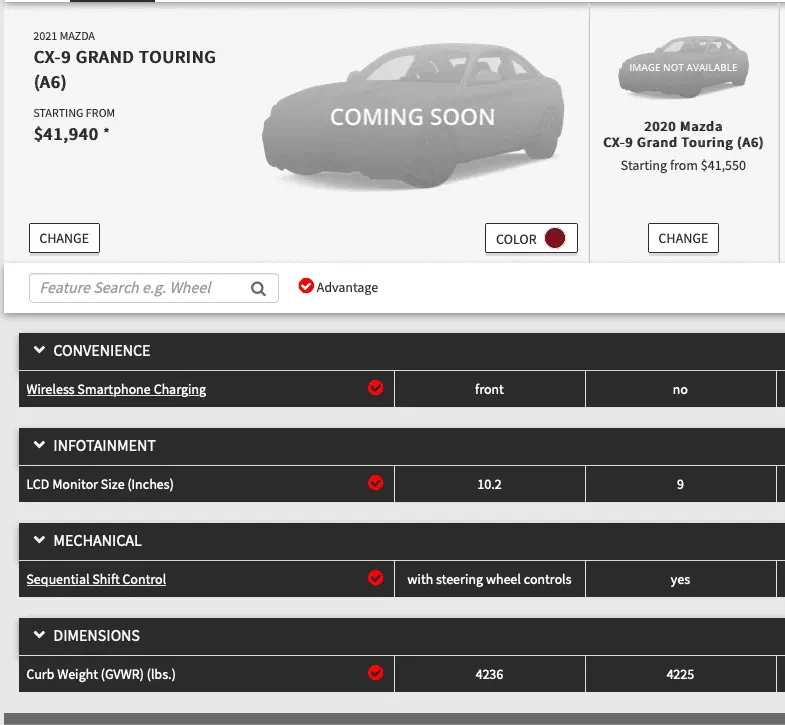Image resolution: width=785 pixels, height=725 pixels.
Task: Click the 4225 curb weight value
Action: [x=680, y=674]
